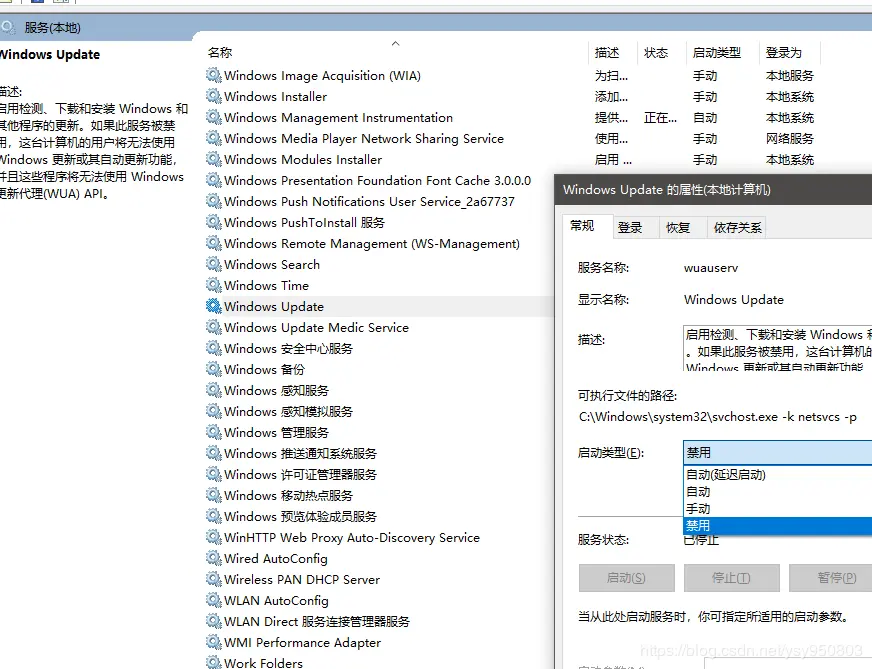Click the 启动(S) button

(626, 578)
